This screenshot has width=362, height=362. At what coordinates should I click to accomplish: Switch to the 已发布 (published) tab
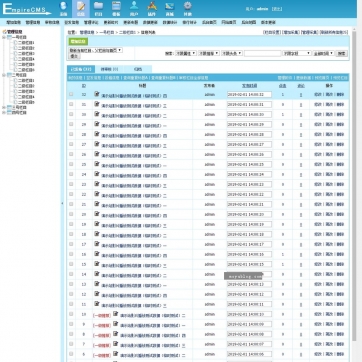[x=81, y=69]
